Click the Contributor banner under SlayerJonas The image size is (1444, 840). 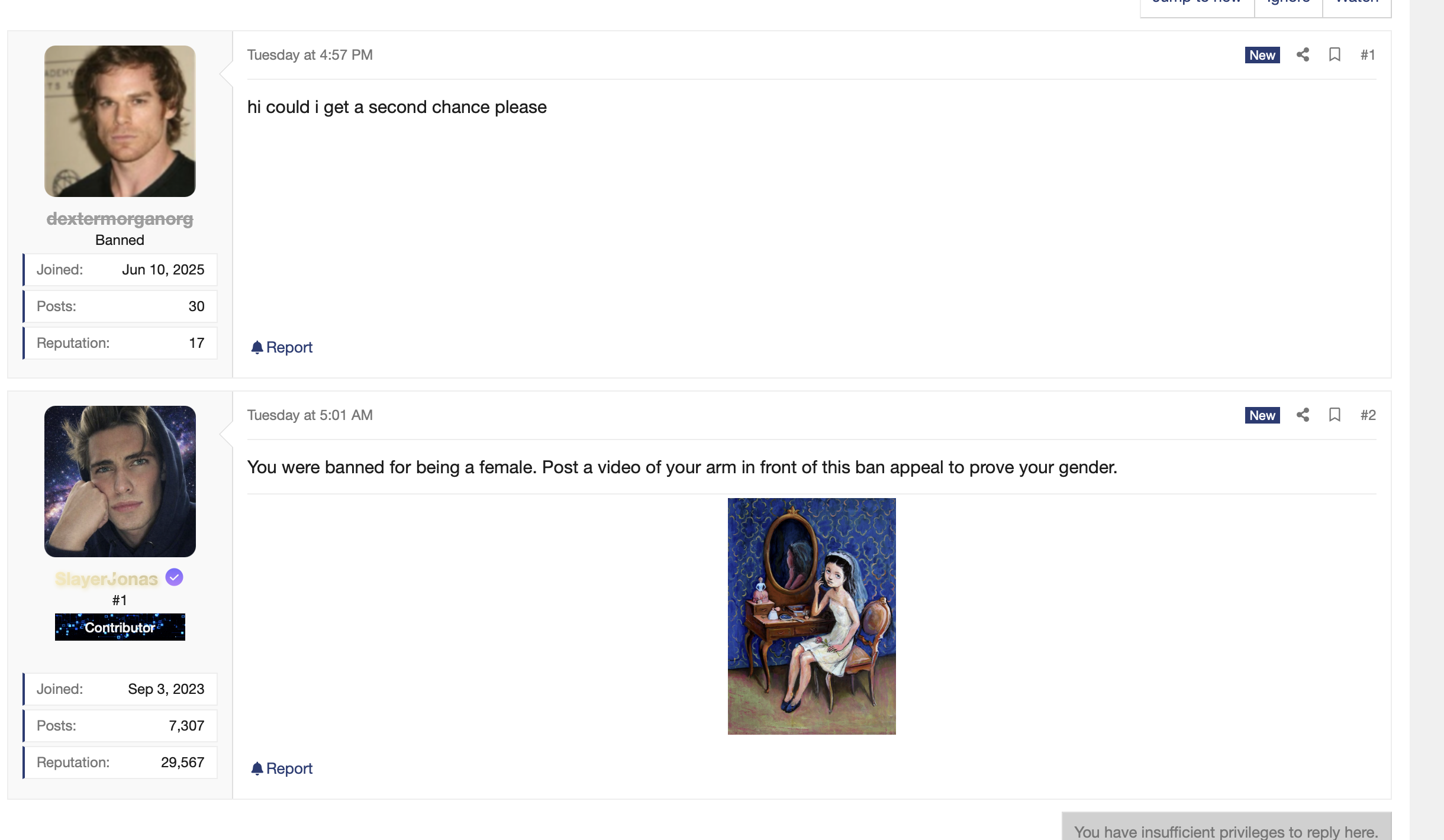coord(120,627)
